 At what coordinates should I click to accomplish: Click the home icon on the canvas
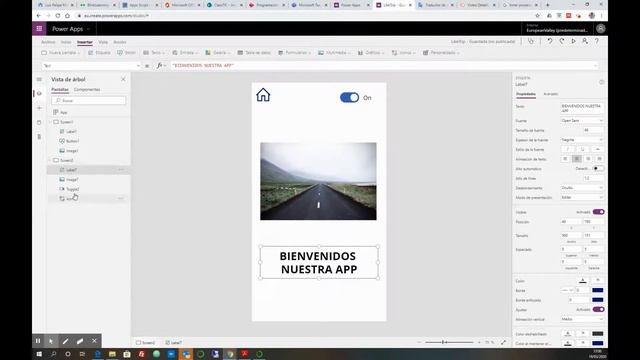pyautogui.click(x=263, y=95)
